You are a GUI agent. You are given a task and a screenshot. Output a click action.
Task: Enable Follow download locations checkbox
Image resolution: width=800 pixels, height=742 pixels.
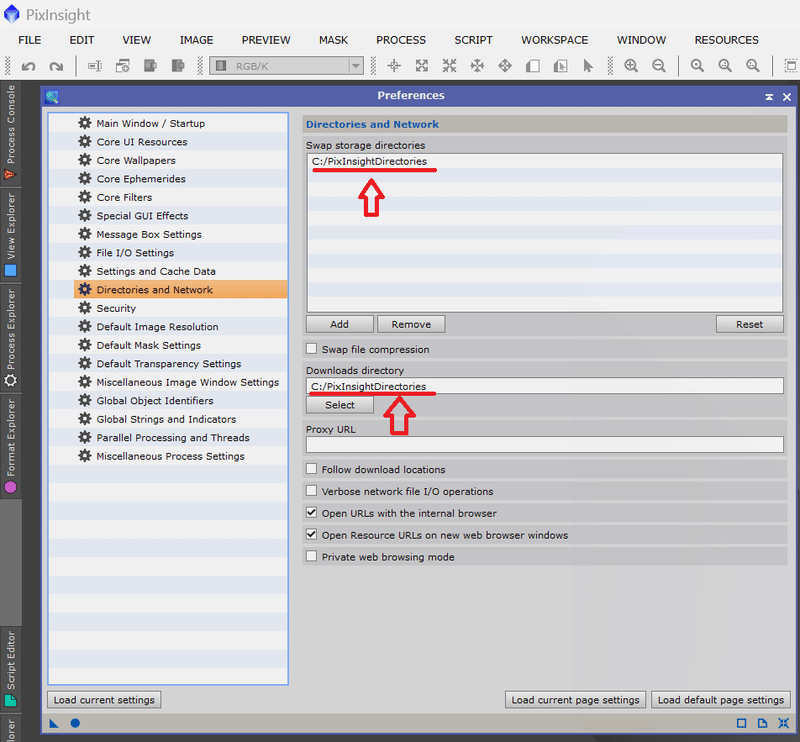tap(311, 469)
